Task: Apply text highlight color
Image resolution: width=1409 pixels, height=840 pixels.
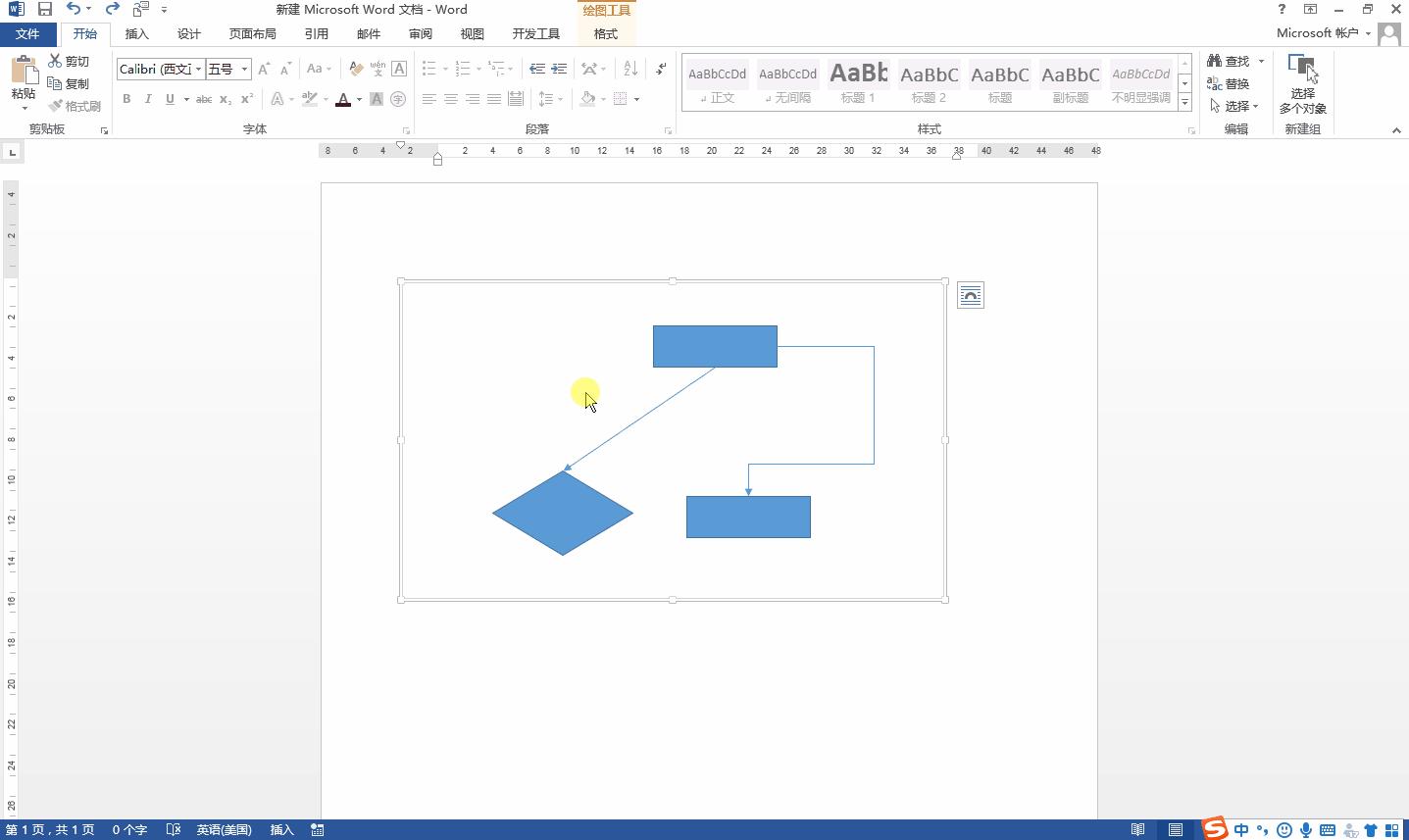Action: tap(310, 99)
